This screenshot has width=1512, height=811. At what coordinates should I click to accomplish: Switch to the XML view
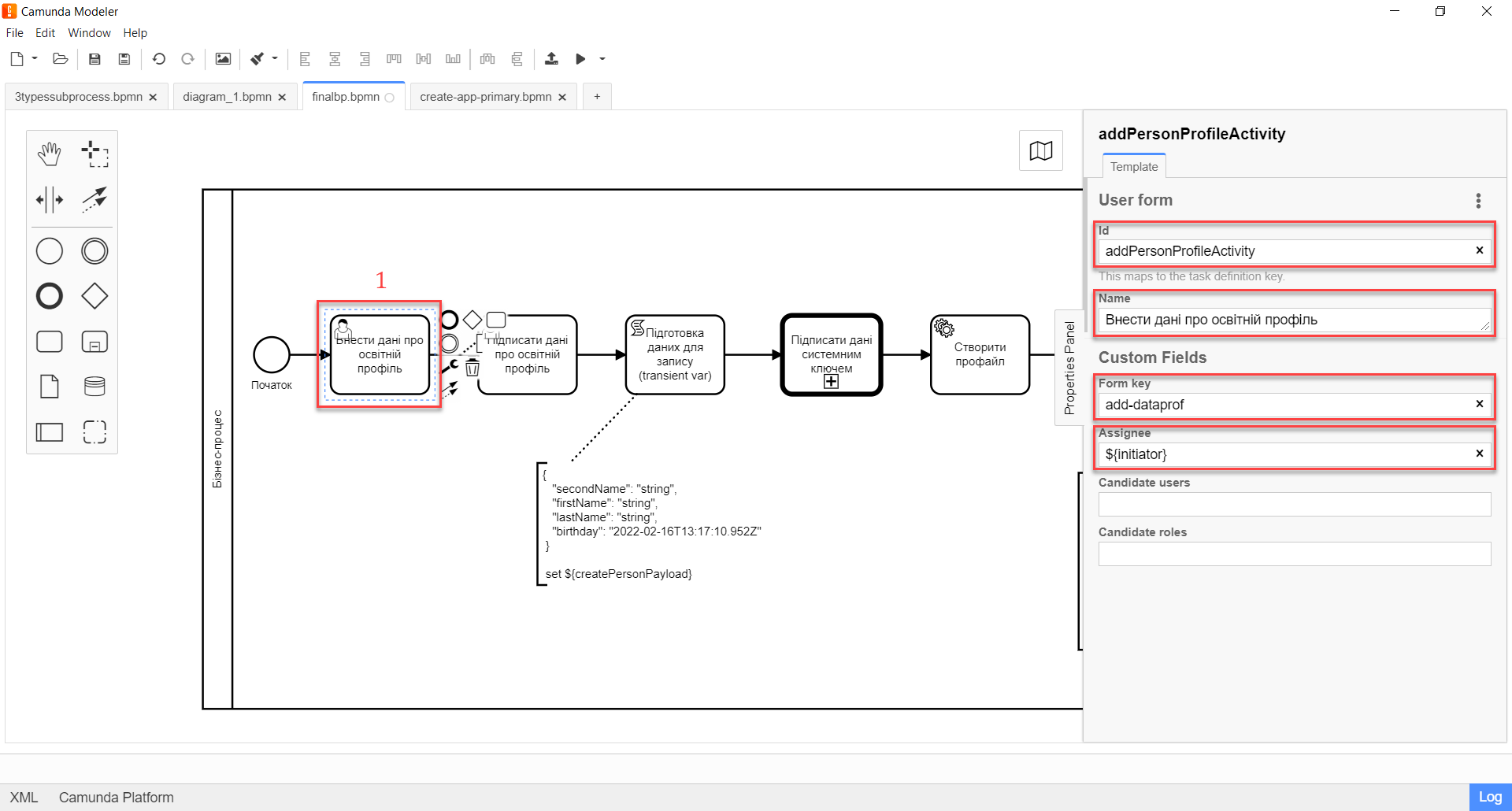click(x=24, y=797)
